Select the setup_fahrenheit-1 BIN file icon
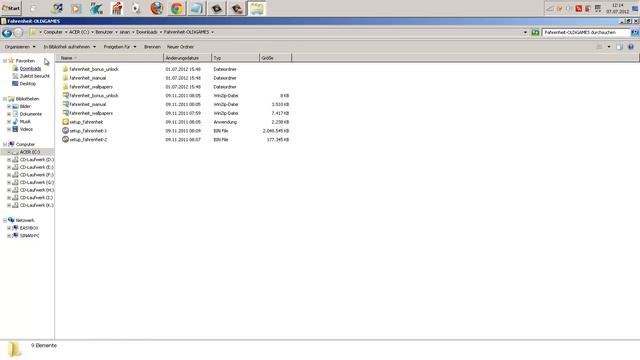The image size is (640, 360). coord(65,131)
